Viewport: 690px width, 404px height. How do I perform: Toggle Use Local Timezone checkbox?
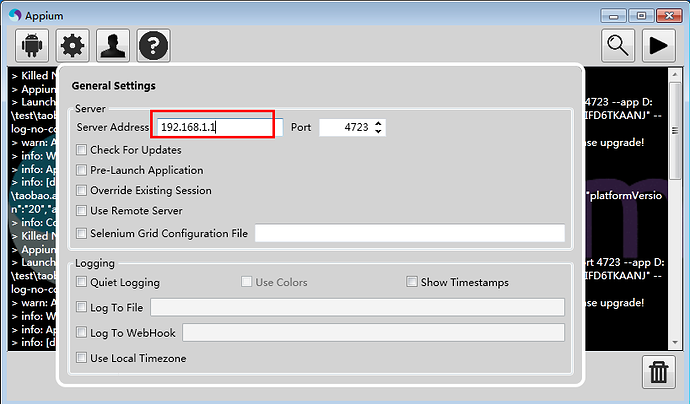pos(81,357)
